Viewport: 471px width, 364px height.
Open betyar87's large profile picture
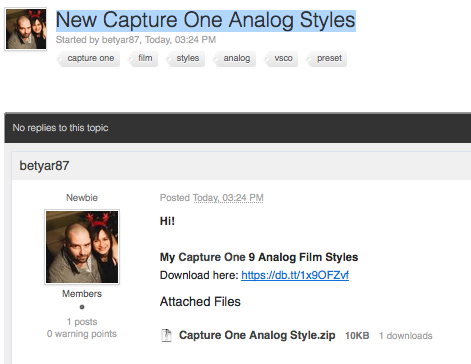point(82,247)
